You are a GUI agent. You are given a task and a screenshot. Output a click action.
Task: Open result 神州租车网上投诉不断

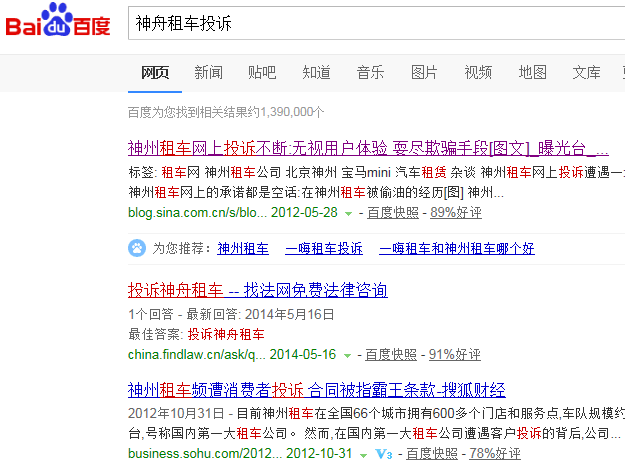368,149
